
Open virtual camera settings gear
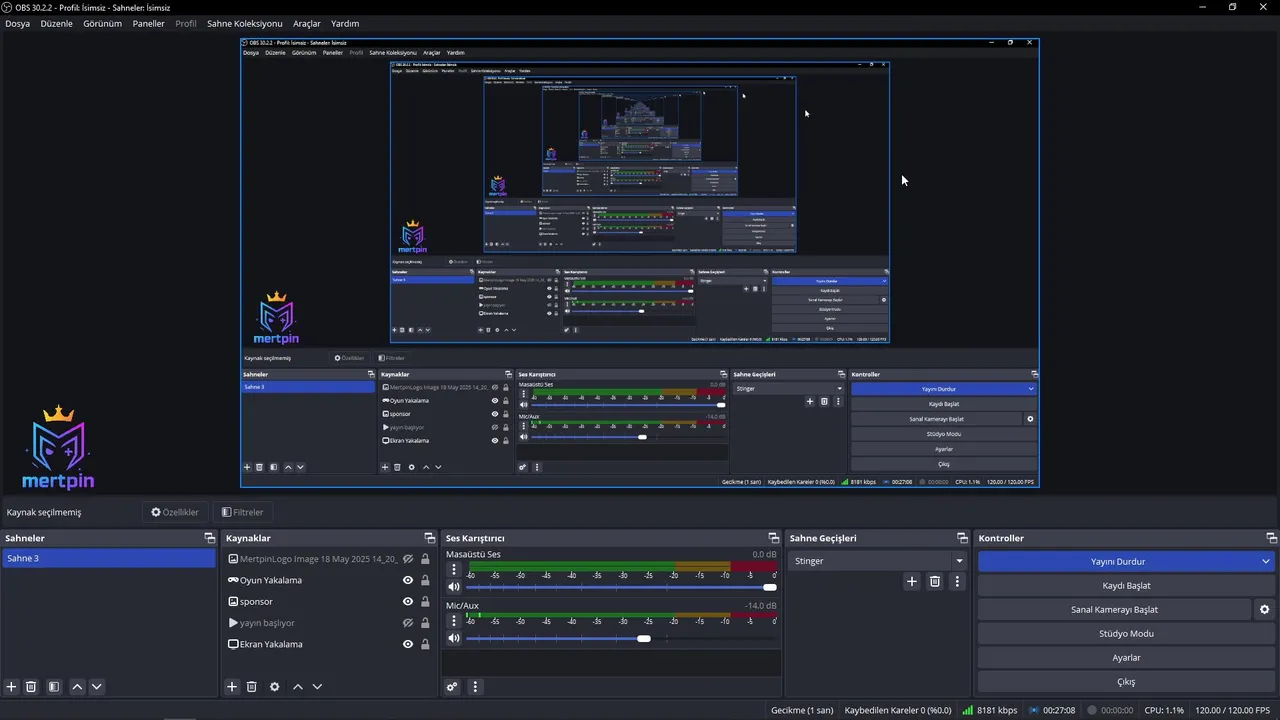click(1264, 609)
